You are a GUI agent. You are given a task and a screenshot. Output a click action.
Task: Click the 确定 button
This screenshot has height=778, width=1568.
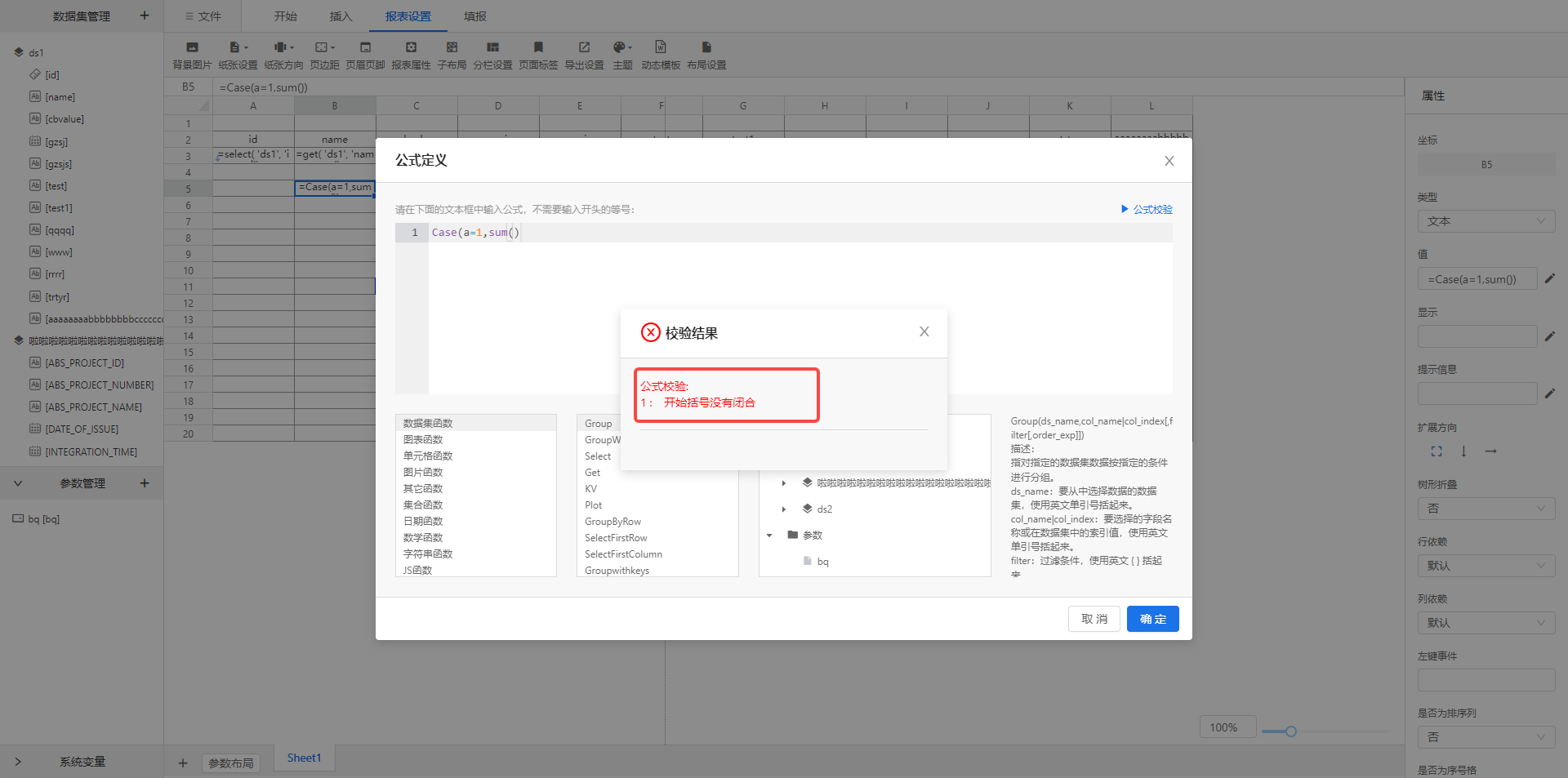(1152, 619)
